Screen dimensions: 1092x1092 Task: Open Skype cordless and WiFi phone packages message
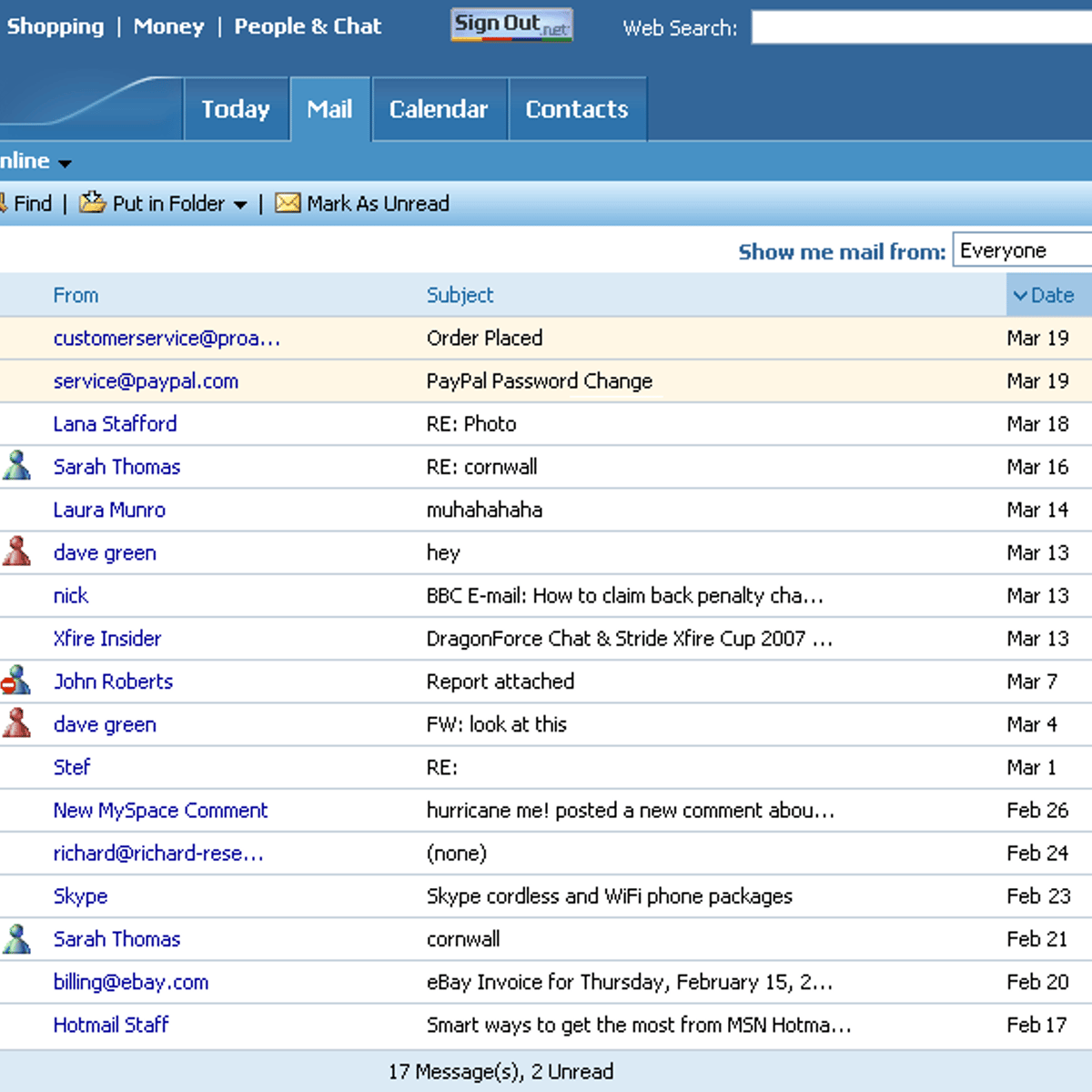pos(610,896)
